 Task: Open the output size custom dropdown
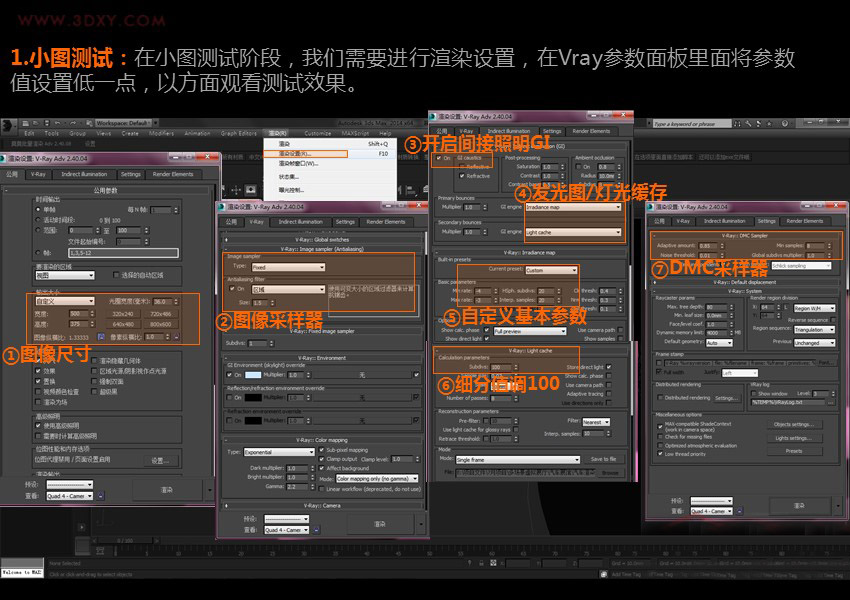pyautogui.click(x=65, y=301)
